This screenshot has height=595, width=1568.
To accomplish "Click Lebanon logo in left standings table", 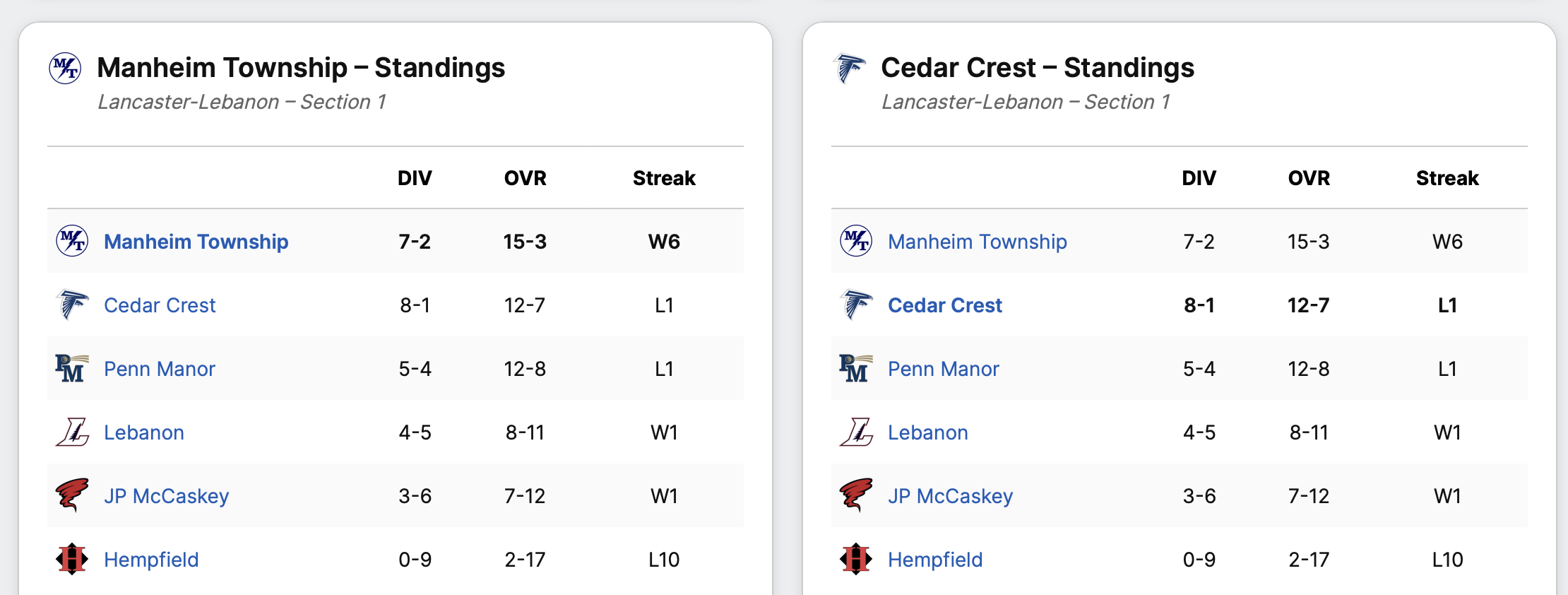I will (x=72, y=432).
